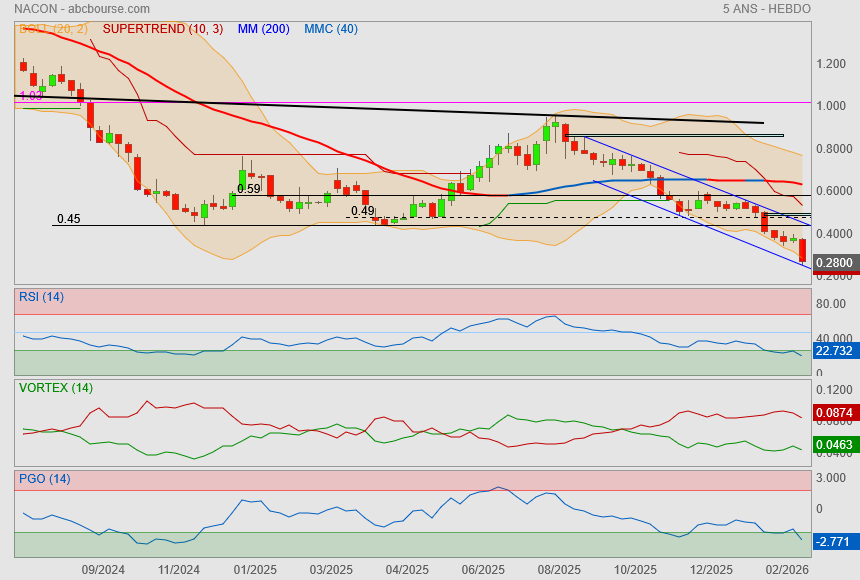The image size is (860, 580).
Task: Click the 0.45 support level label
Action: click(68, 219)
